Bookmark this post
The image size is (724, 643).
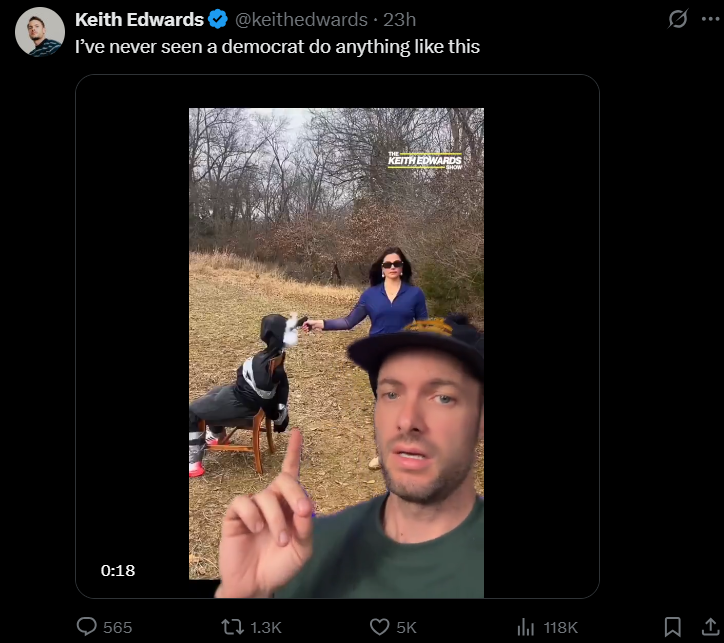pos(672,627)
